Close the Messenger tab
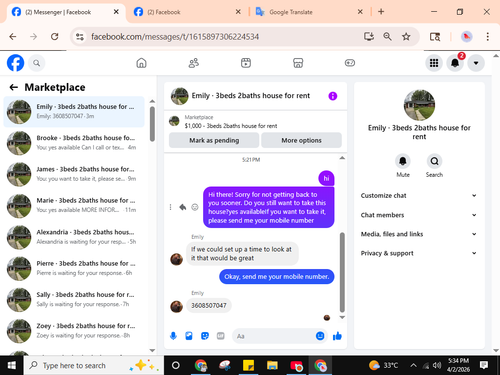The height and width of the screenshot is (375, 500). pyautogui.click(x=116, y=12)
